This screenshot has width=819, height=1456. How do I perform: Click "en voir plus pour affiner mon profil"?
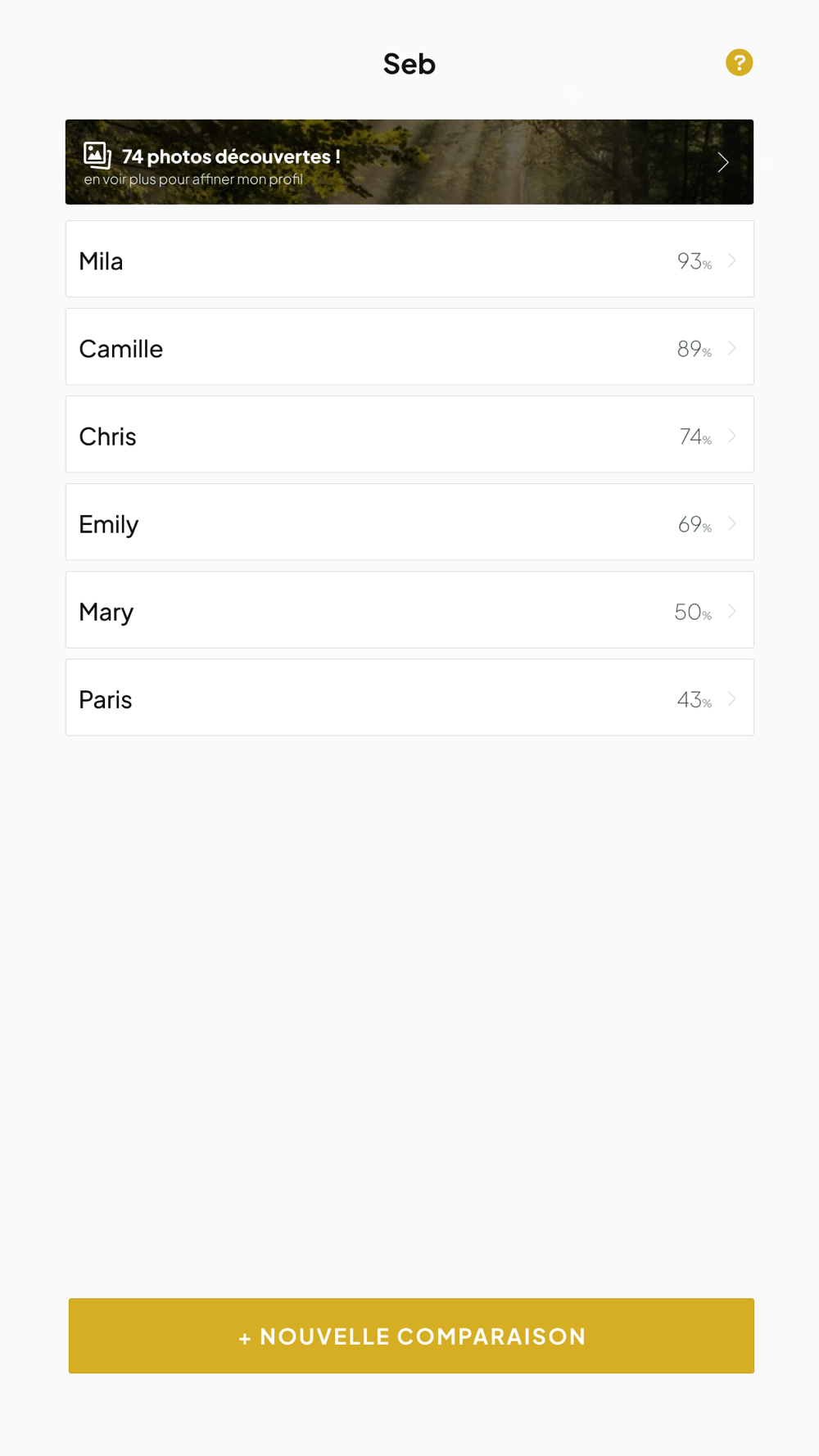(193, 179)
